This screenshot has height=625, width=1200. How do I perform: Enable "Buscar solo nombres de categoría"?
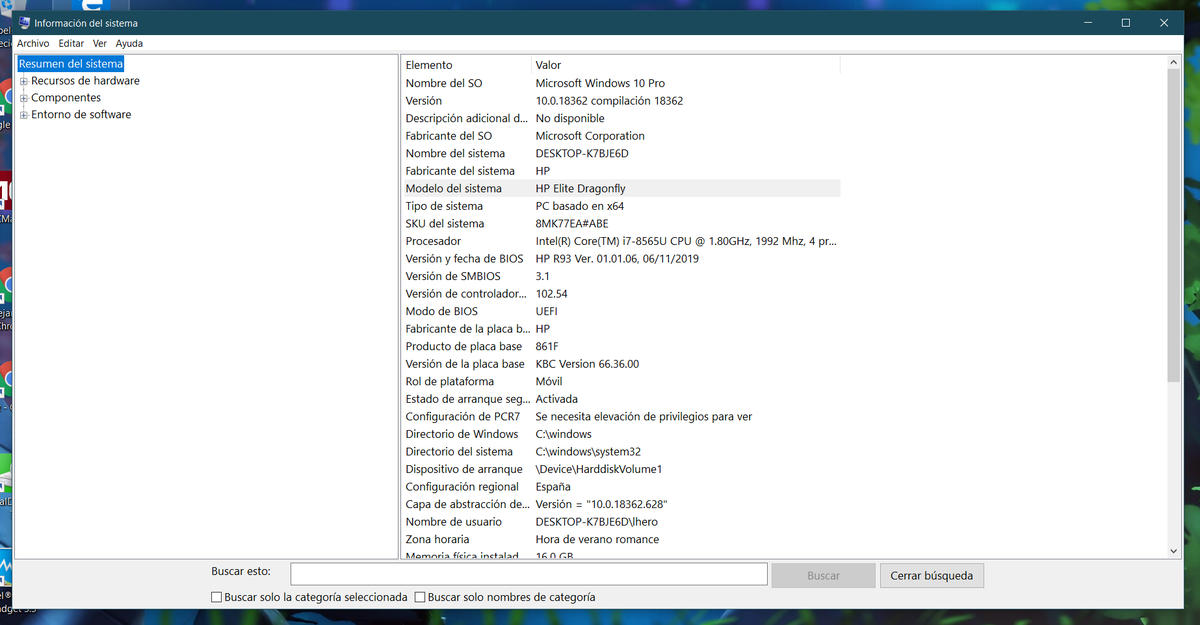419,596
